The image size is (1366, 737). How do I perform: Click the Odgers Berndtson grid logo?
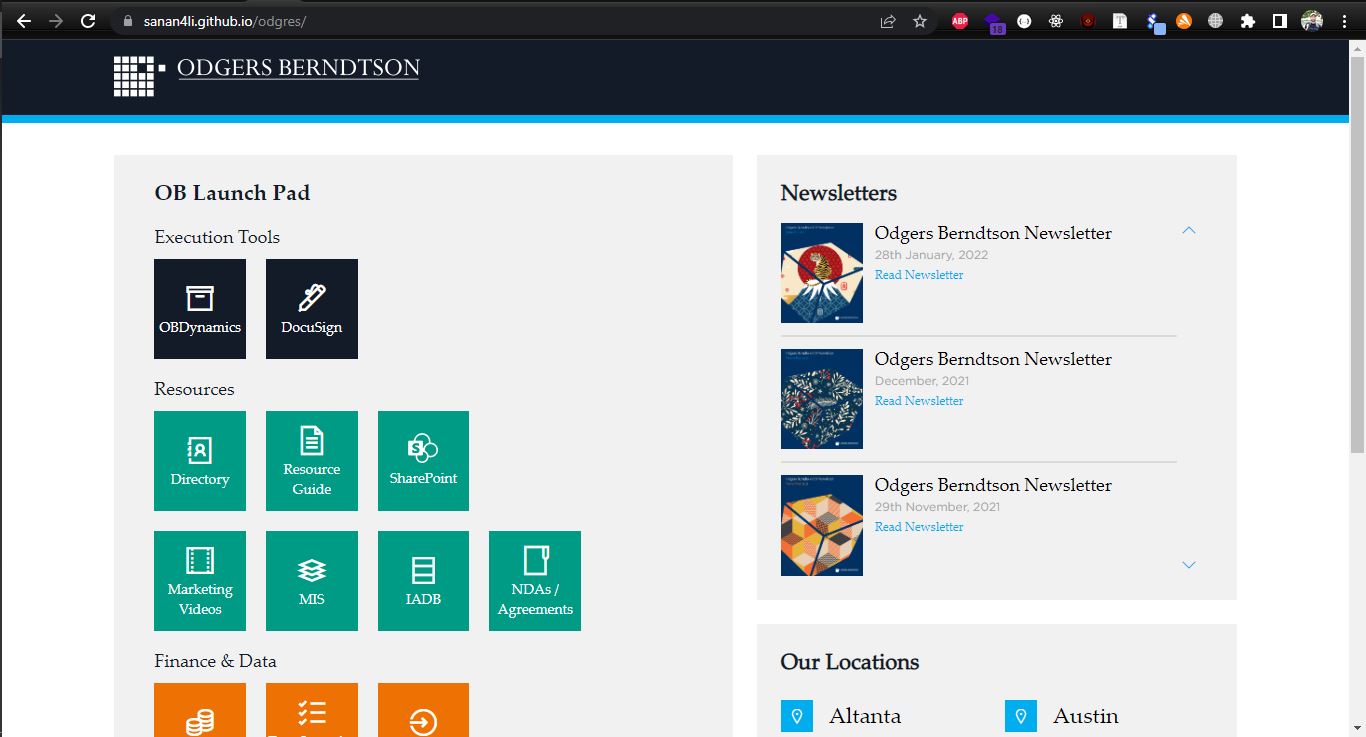[139, 76]
